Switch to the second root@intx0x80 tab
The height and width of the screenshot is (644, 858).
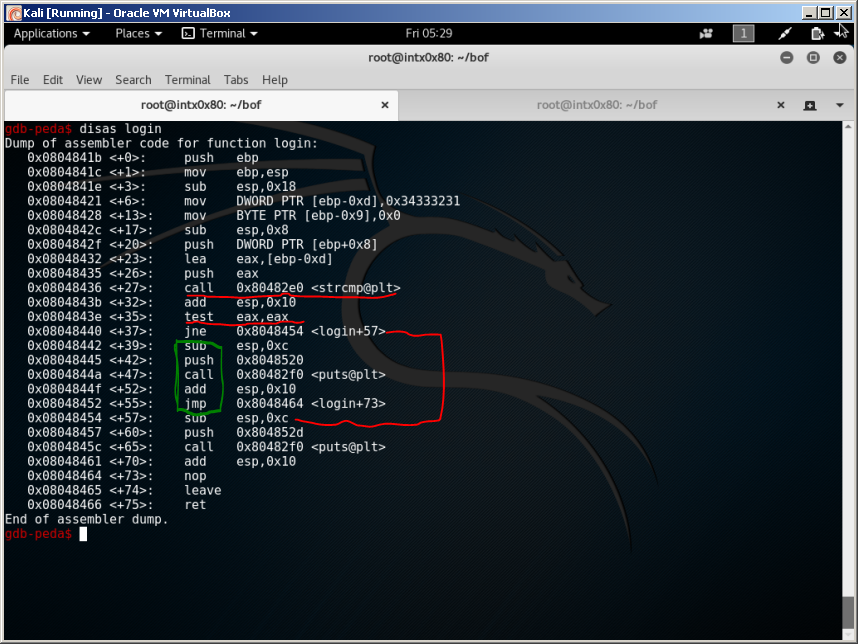click(596, 105)
